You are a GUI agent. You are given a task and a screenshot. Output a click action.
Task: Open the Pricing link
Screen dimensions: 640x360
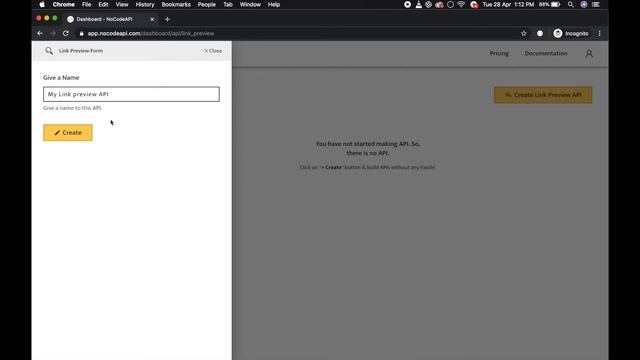tap(499, 53)
